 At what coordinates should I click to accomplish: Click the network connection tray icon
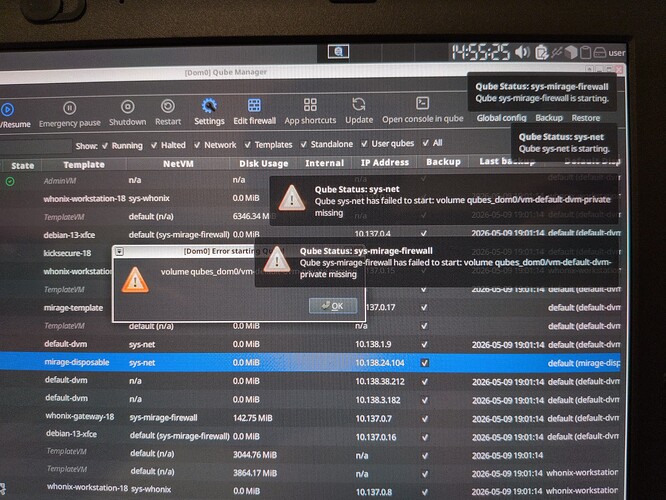pos(557,52)
